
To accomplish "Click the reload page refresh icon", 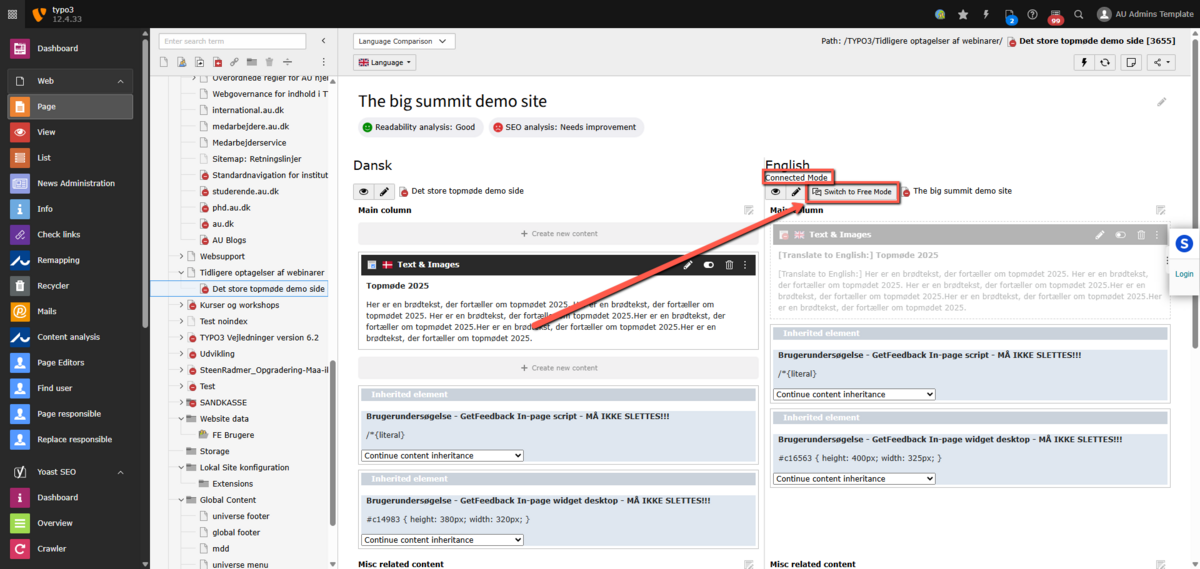I will [1105, 62].
